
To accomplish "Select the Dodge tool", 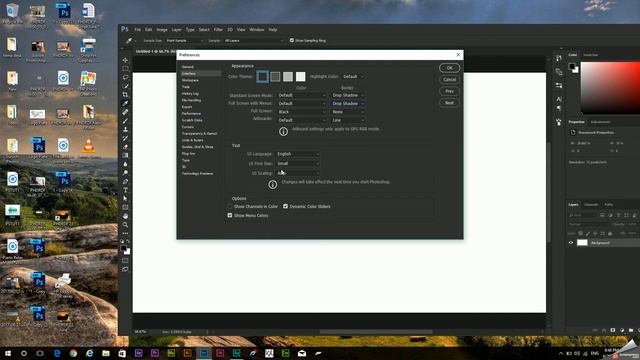I will (125, 173).
